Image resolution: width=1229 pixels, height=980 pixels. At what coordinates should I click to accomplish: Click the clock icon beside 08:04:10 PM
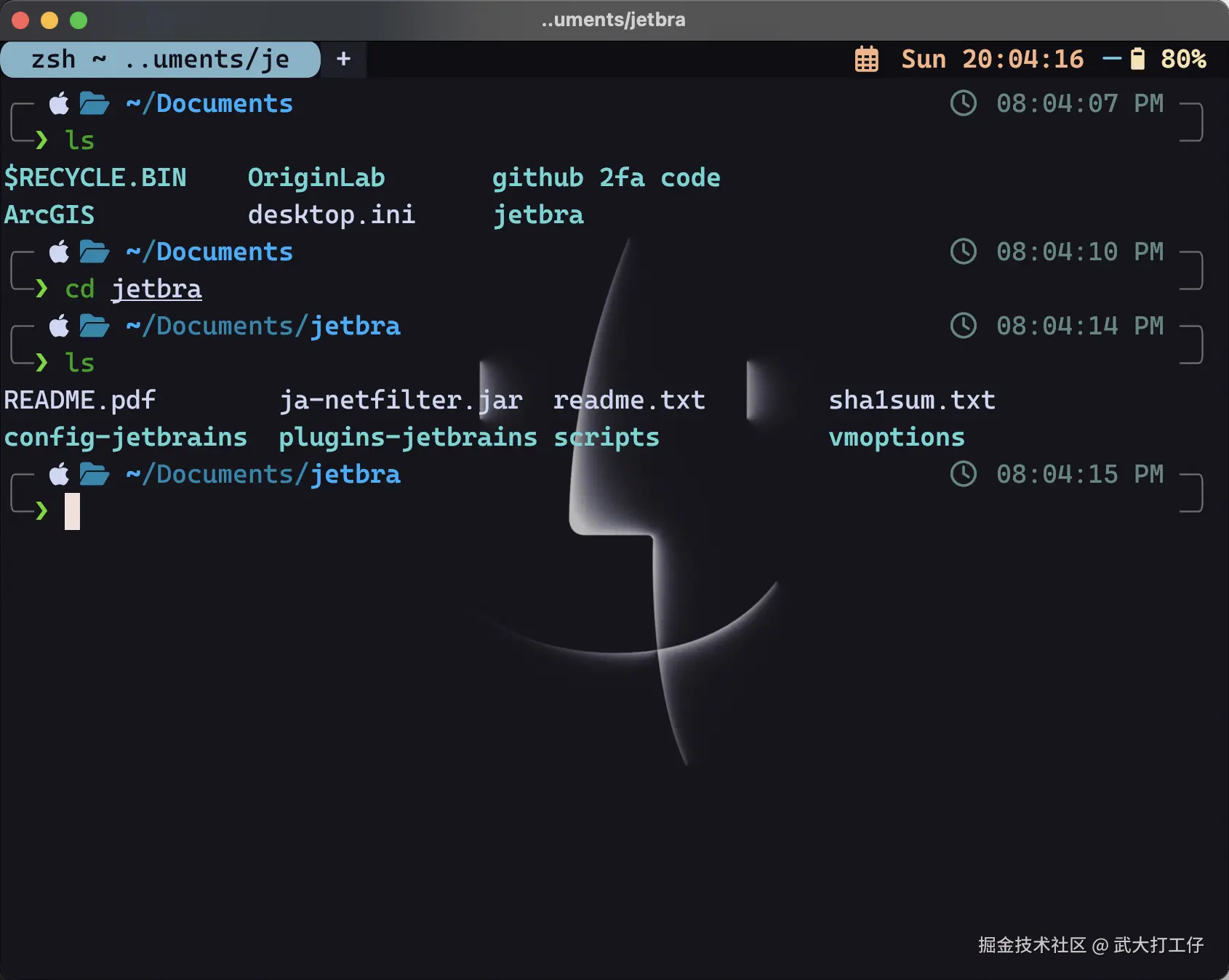[x=964, y=252]
